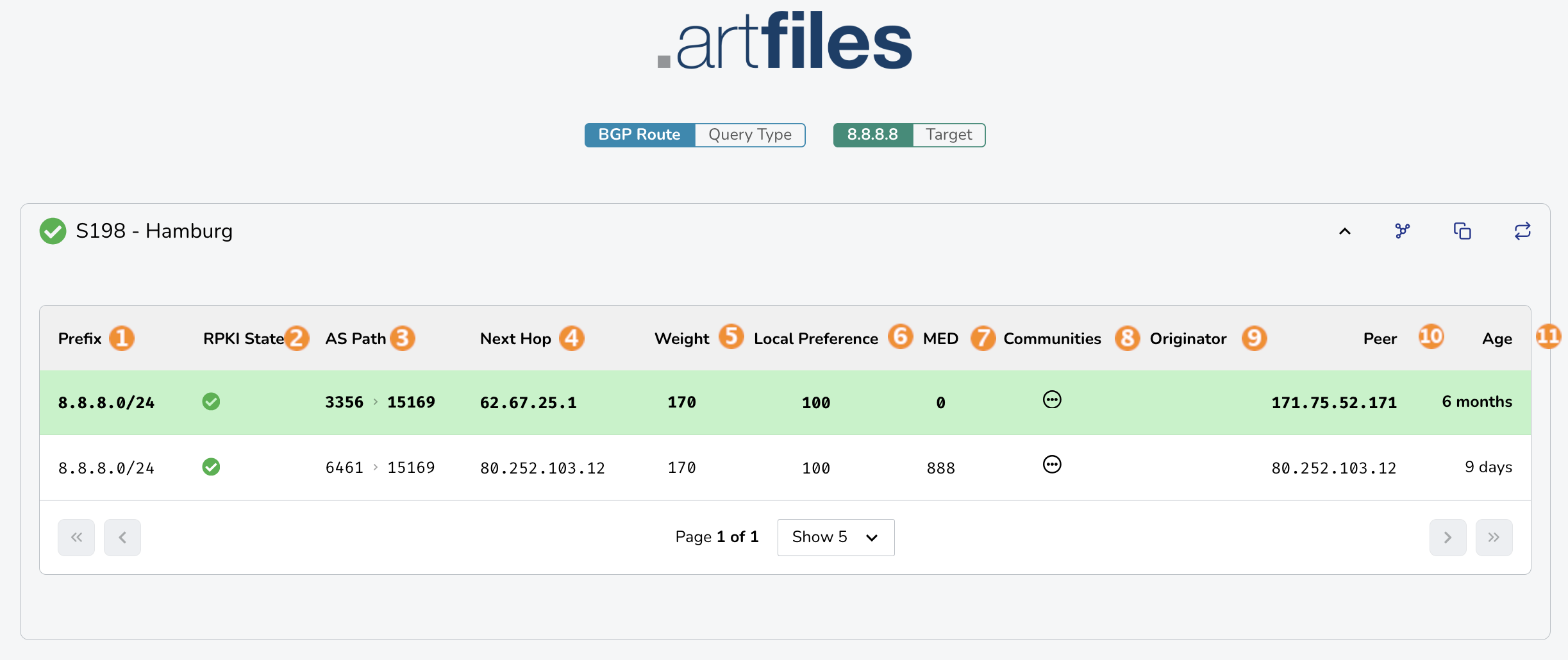Copy the Hamburg results to clipboard
Screen dimensions: 1568x660
pyautogui.click(x=1462, y=231)
